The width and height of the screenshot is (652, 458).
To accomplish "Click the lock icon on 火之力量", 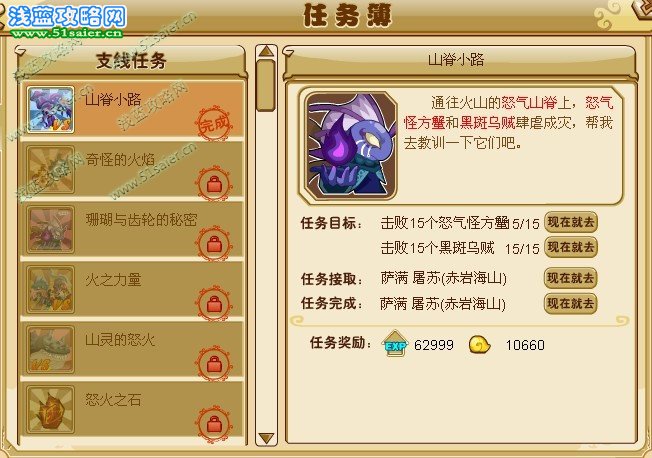I will tap(214, 304).
